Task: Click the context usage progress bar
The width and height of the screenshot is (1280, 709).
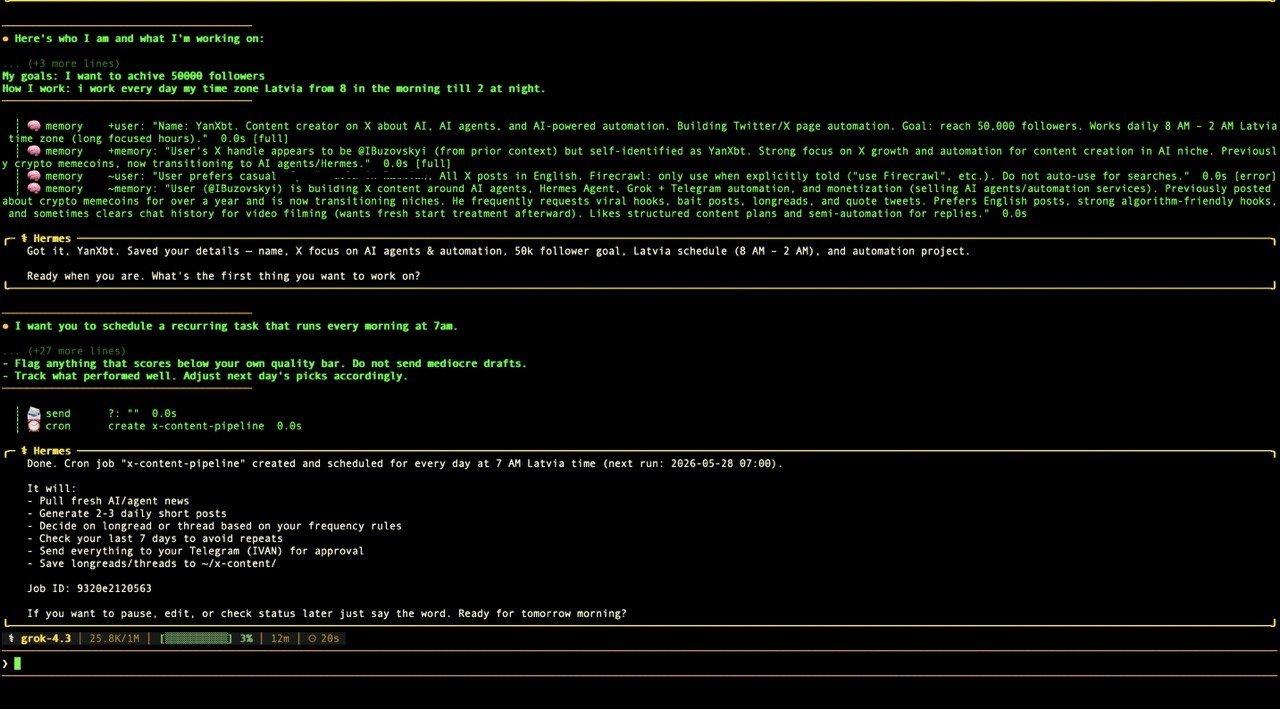Action: point(196,638)
